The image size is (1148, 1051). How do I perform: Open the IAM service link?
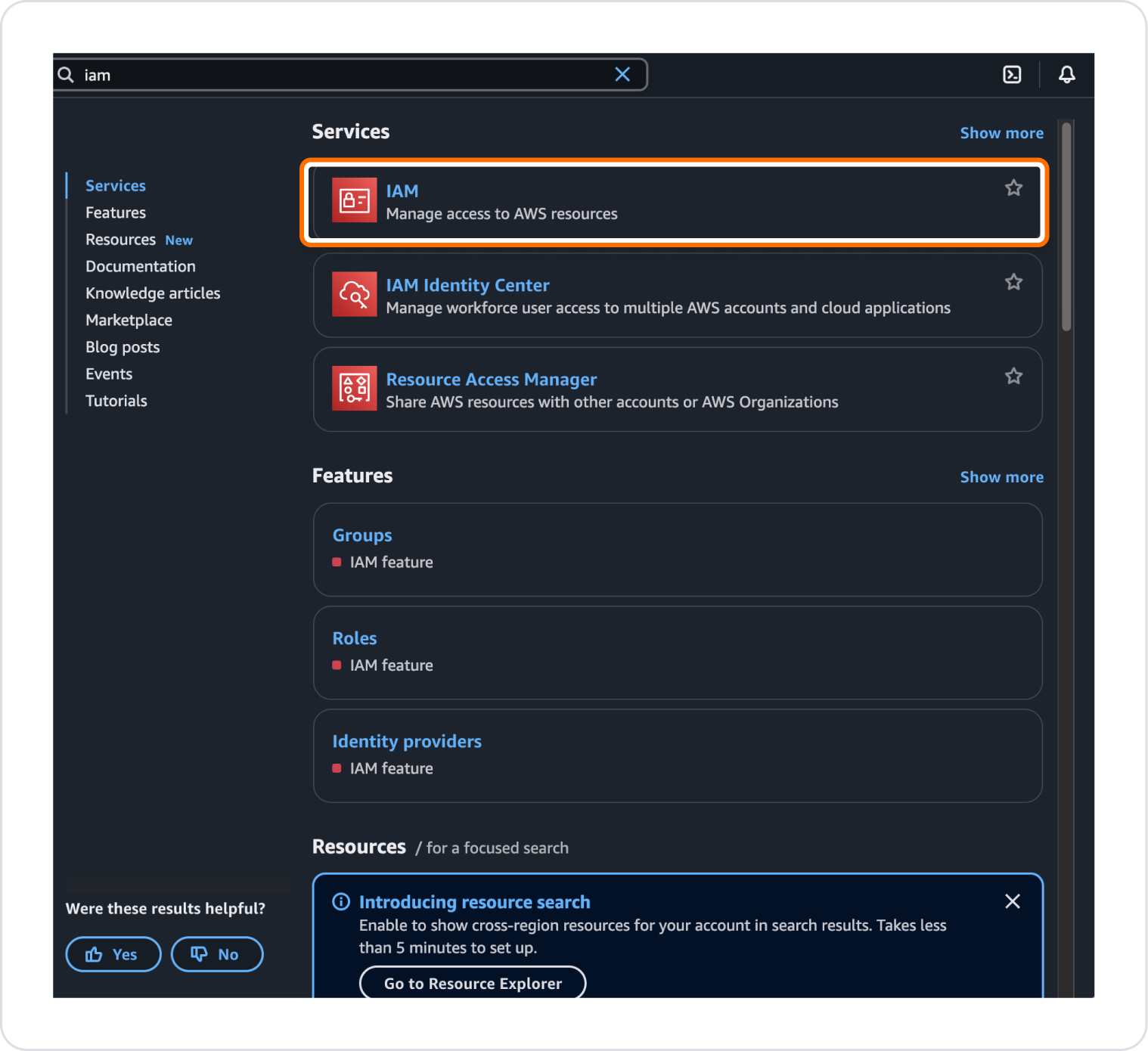[x=402, y=191]
